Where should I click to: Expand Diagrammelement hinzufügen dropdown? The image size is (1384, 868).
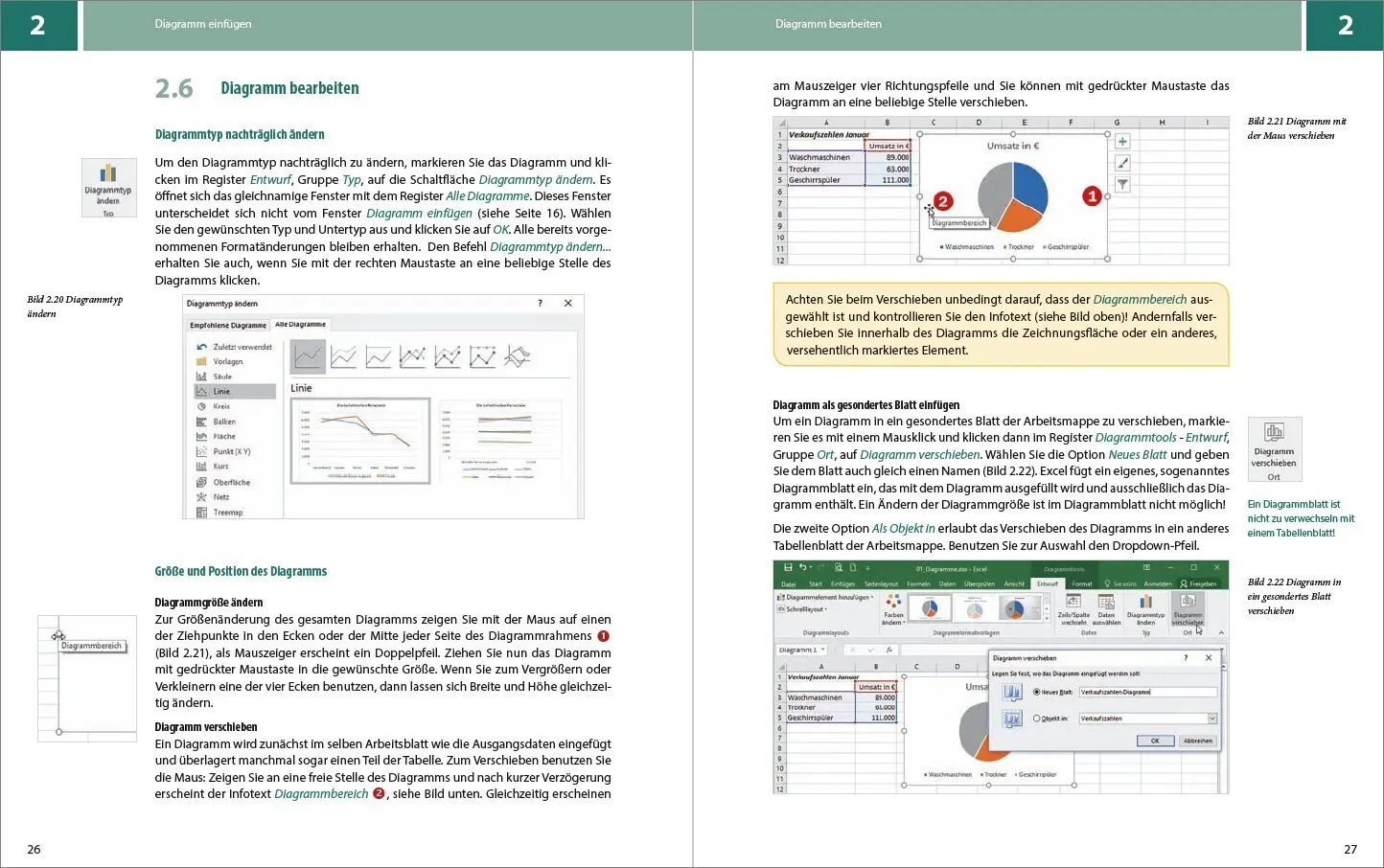pos(824,597)
